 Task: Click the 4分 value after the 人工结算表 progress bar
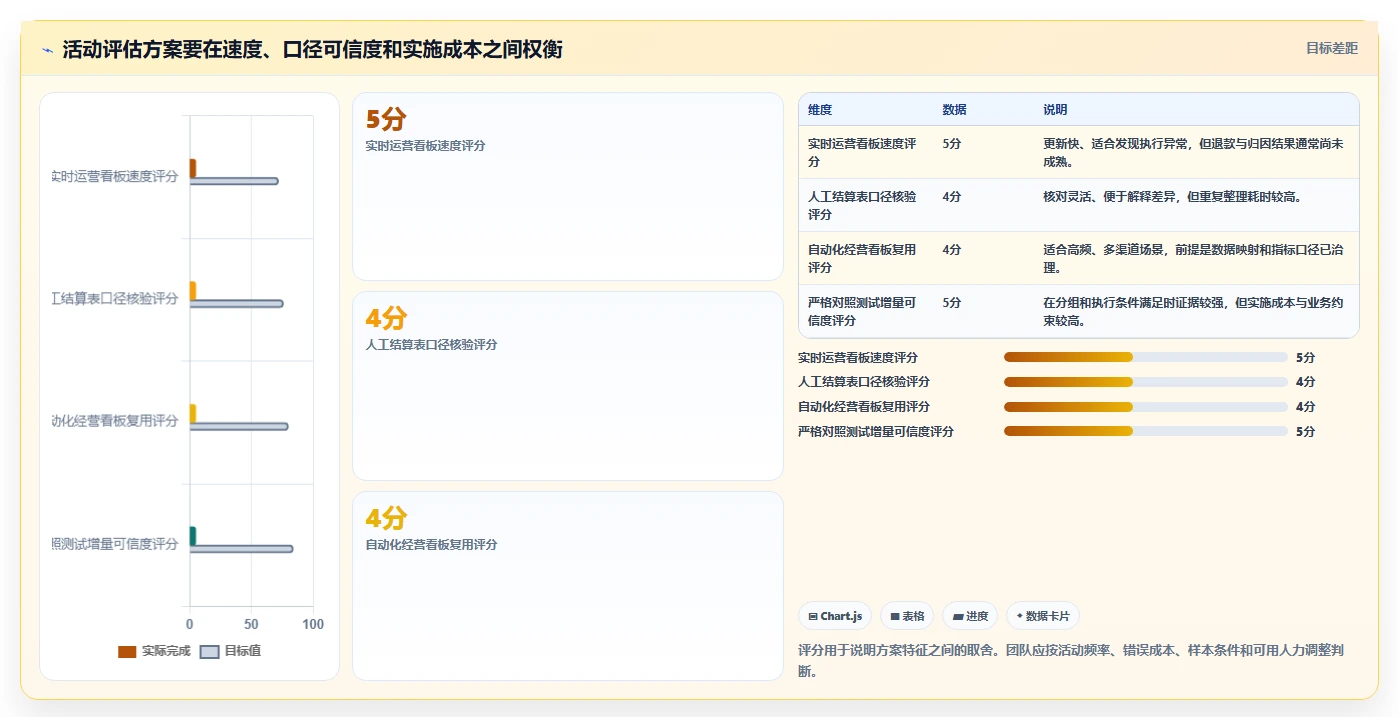click(1305, 382)
